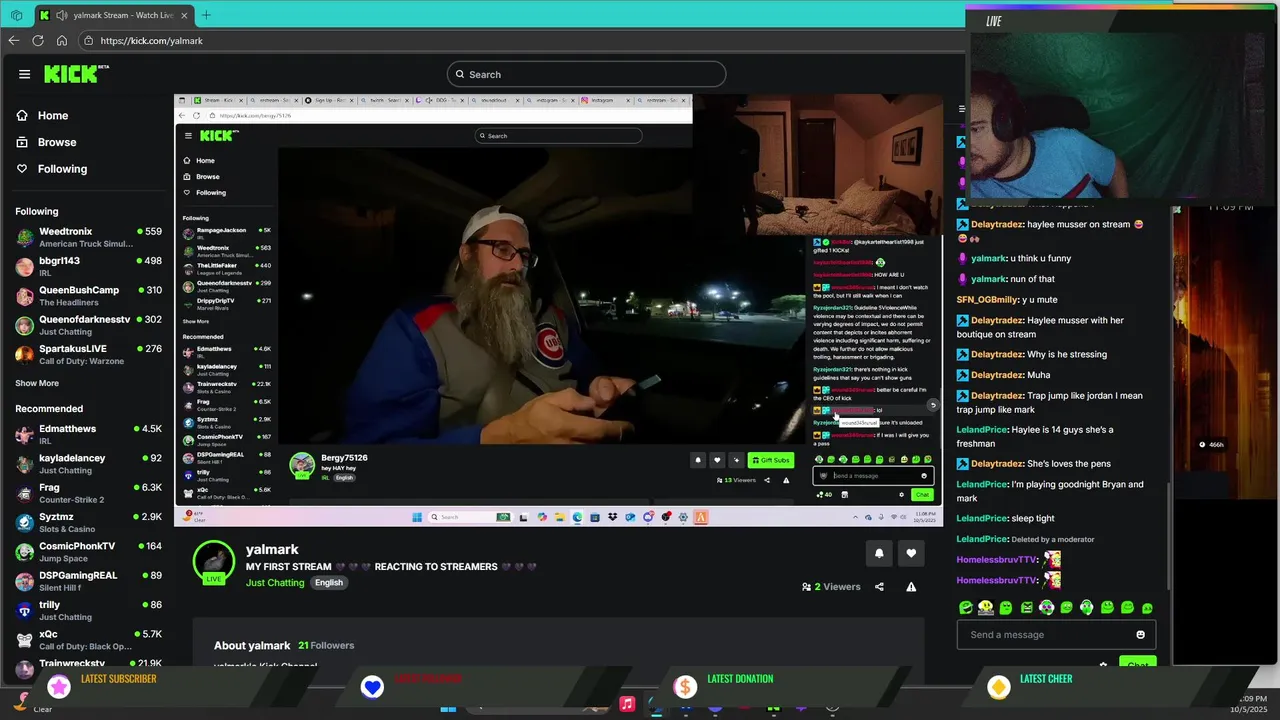Screen dimensions: 1280x720
Task: Click LelandPrice 'sleep tight' message
Action: tap(1006, 519)
